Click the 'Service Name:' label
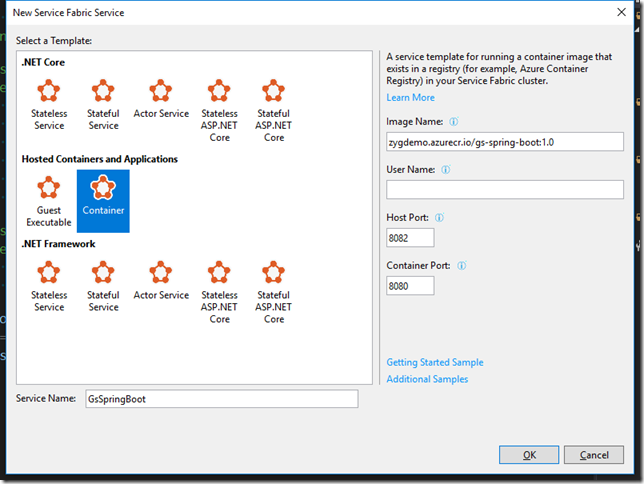The width and height of the screenshot is (644, 484). (46, 399)
